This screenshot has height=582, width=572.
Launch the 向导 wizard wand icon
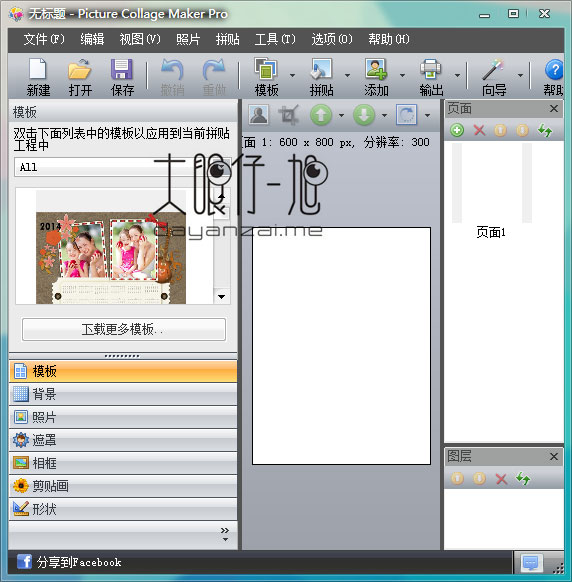pos(493,69)
